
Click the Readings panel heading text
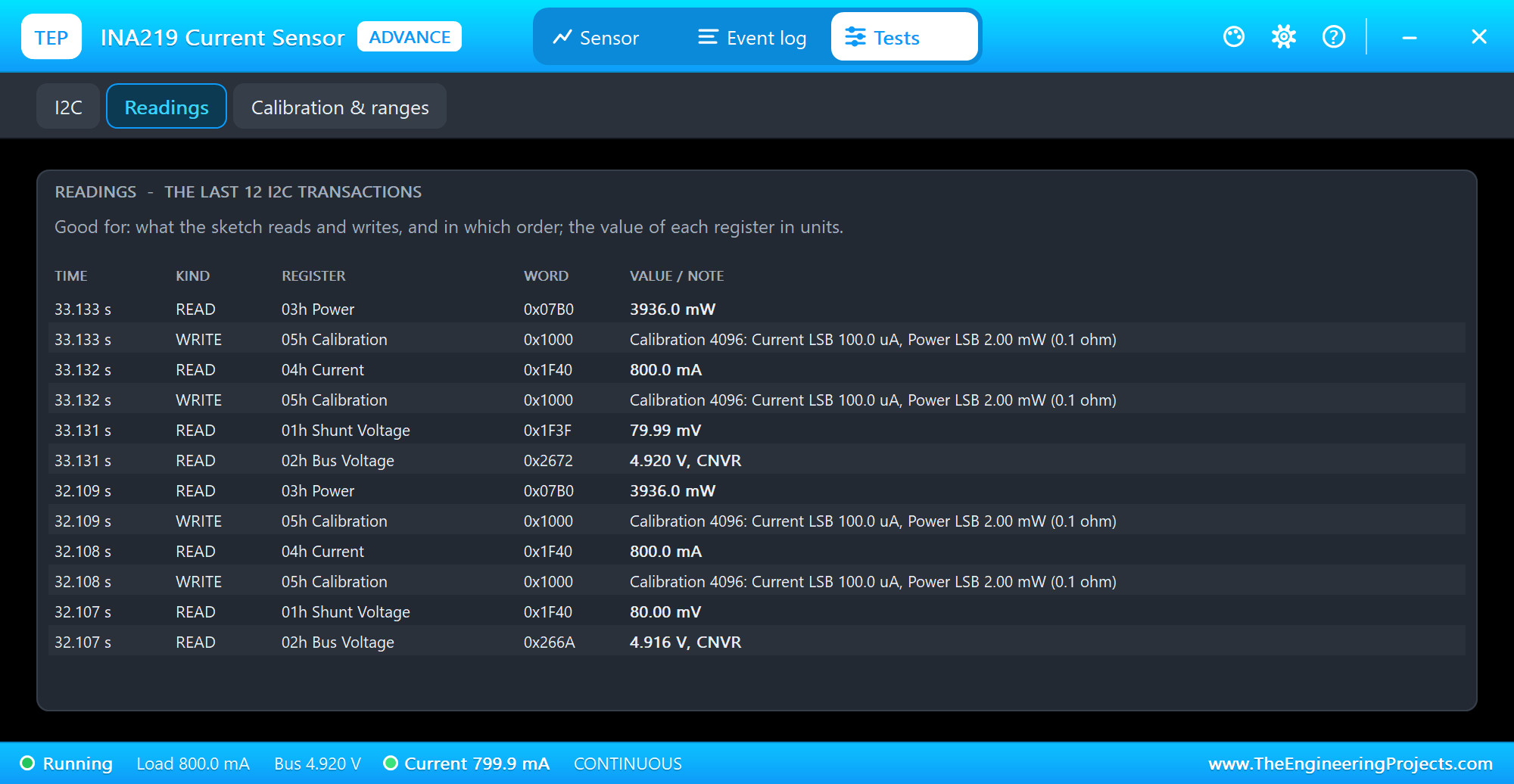(238, 191)
